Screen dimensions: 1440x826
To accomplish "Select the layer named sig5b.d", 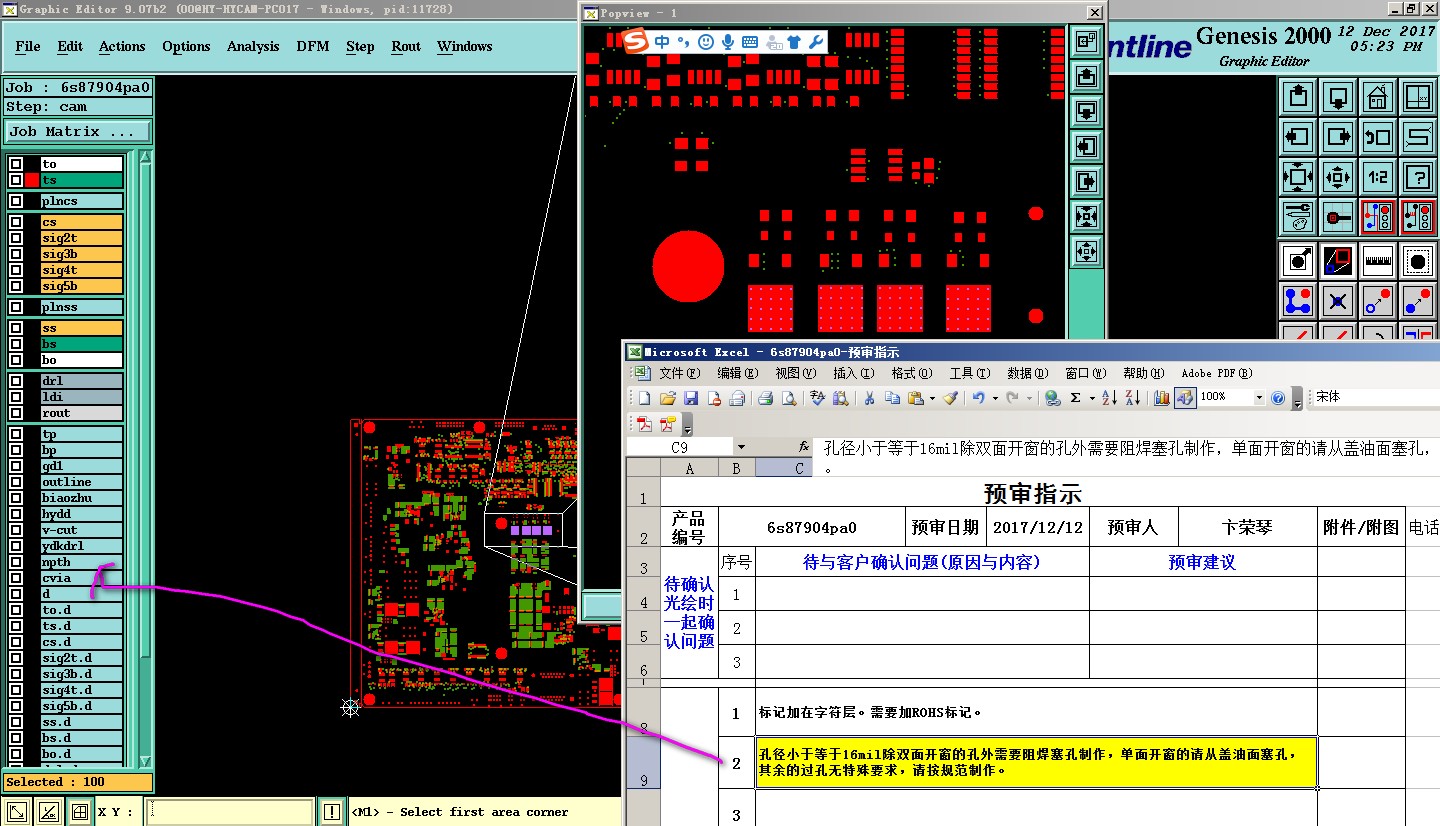I will coord(82,706).
